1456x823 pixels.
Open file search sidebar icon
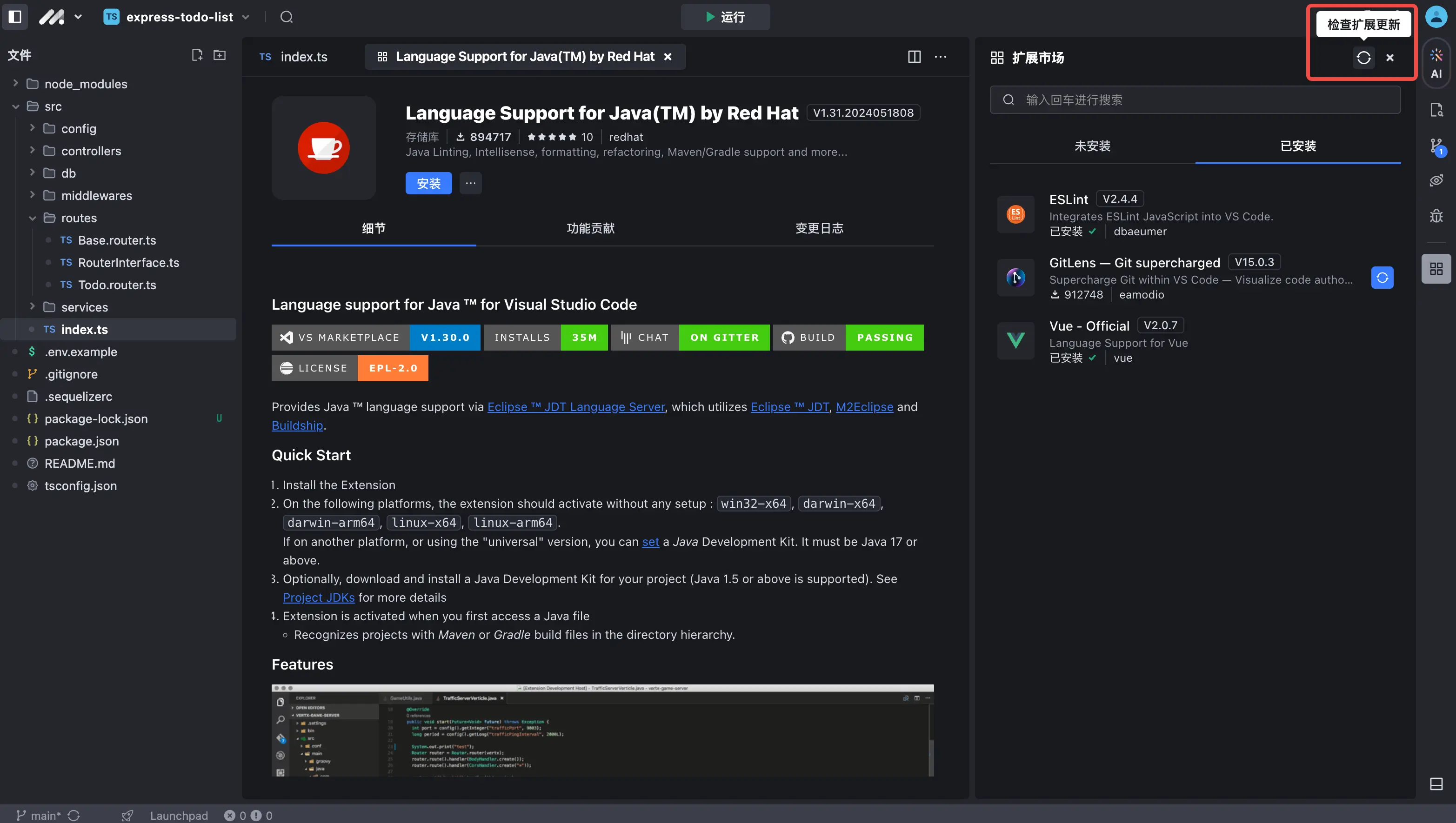[1436, 110]
